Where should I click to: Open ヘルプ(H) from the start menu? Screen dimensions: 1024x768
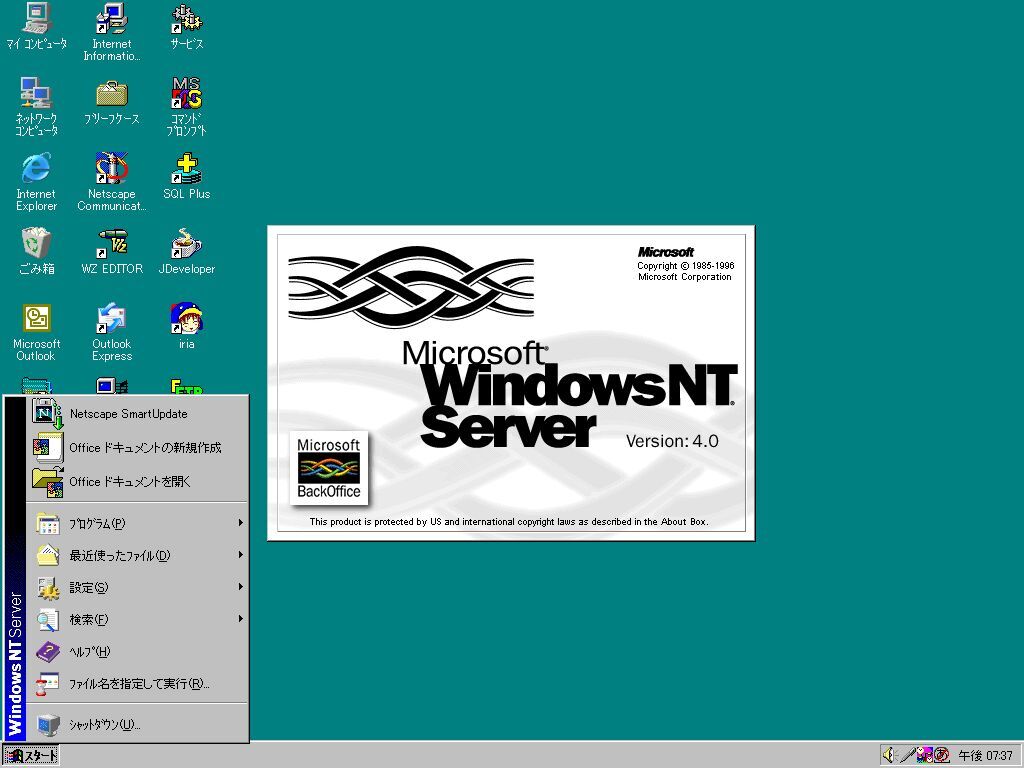[138, 651]
